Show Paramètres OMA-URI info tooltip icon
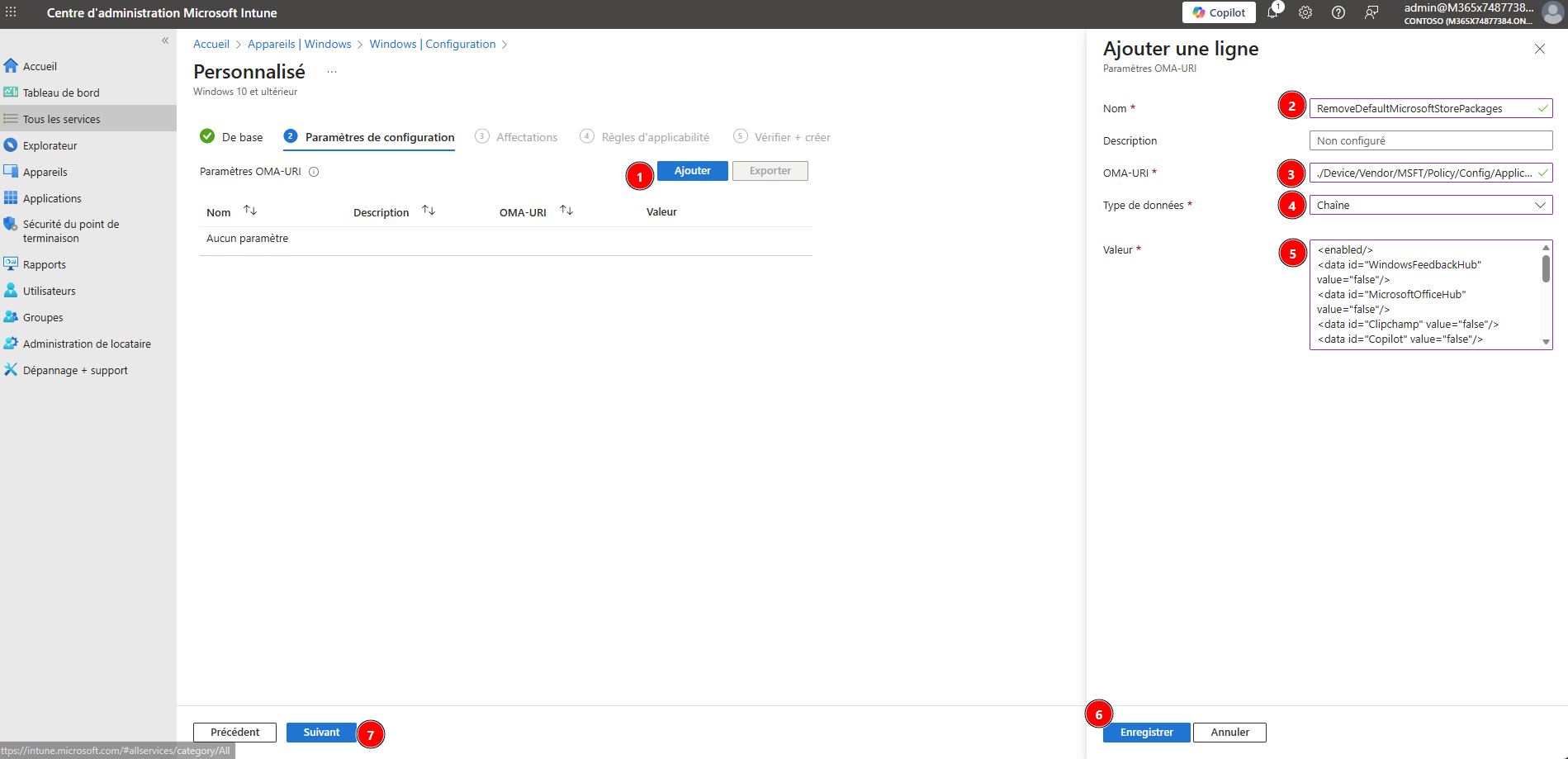1568x759 pixels. point(314,172)
